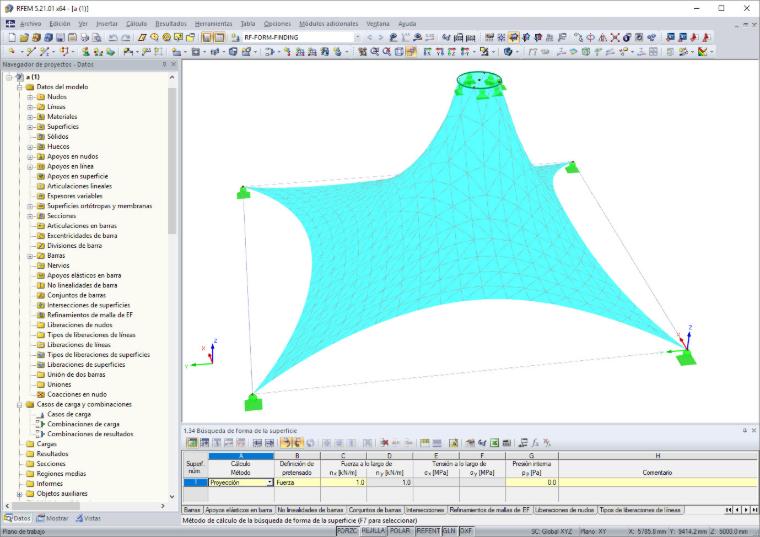Click the yellow parallelogram surface icon
The image size is (760, 537).
[142, 37]
